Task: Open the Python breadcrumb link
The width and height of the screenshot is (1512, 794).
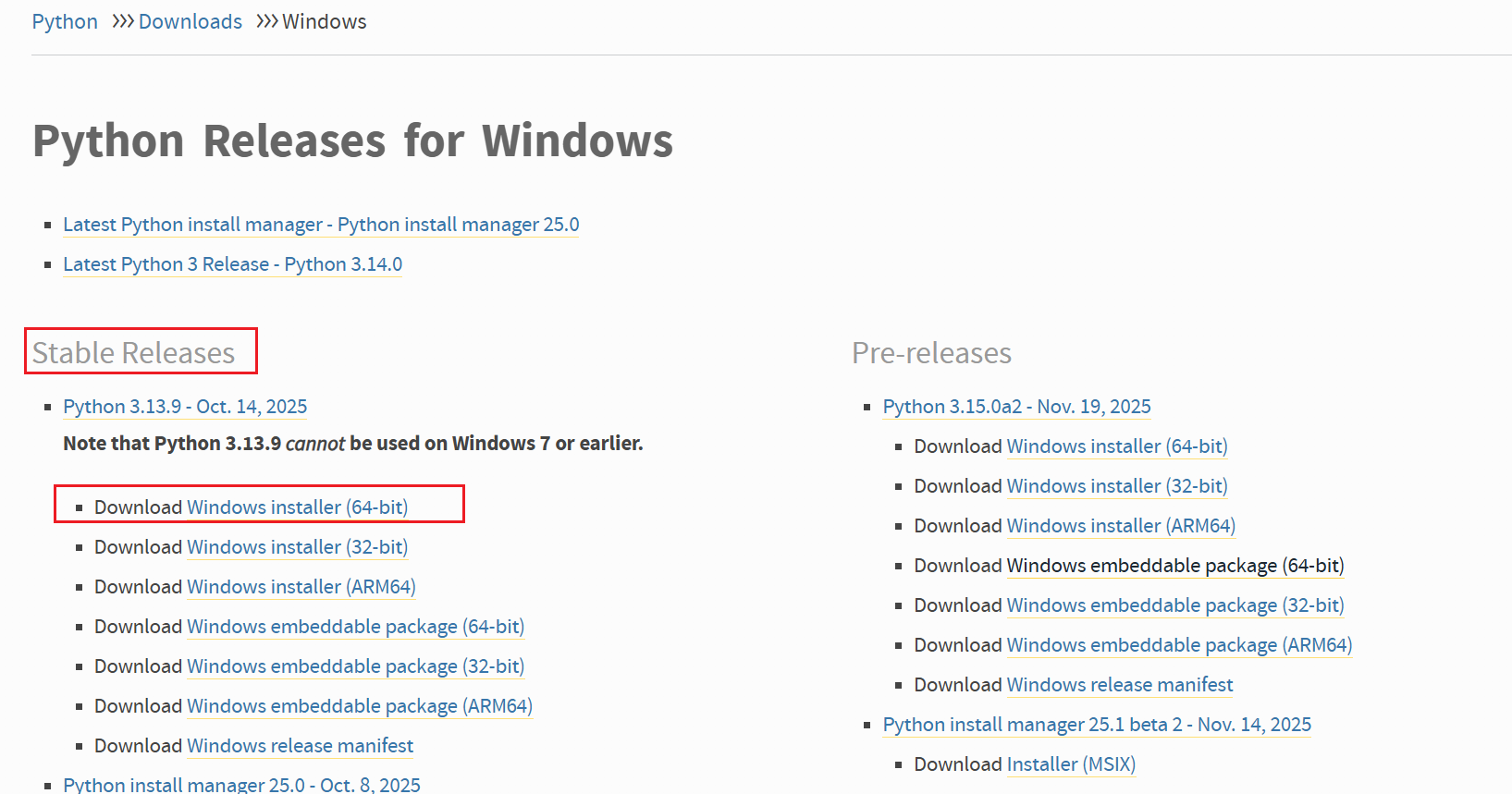Action: 65,21
